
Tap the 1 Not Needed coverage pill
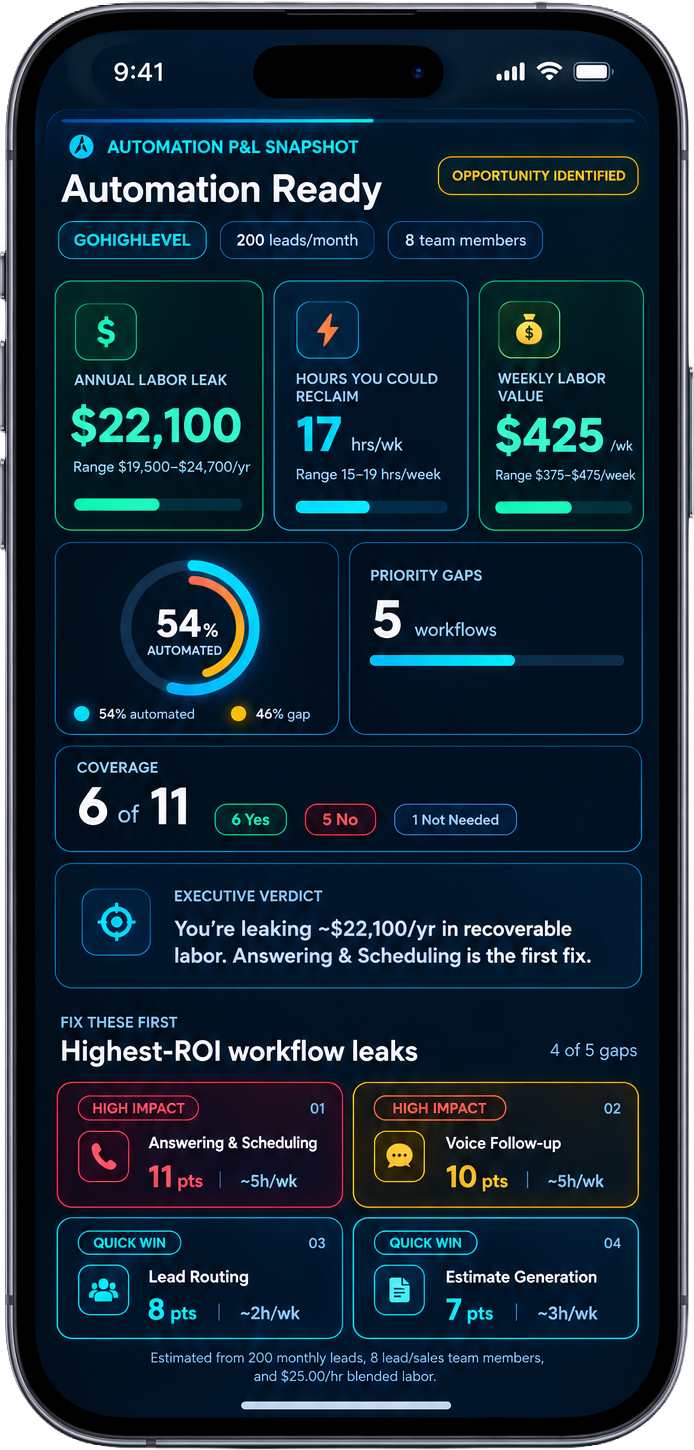455,820
